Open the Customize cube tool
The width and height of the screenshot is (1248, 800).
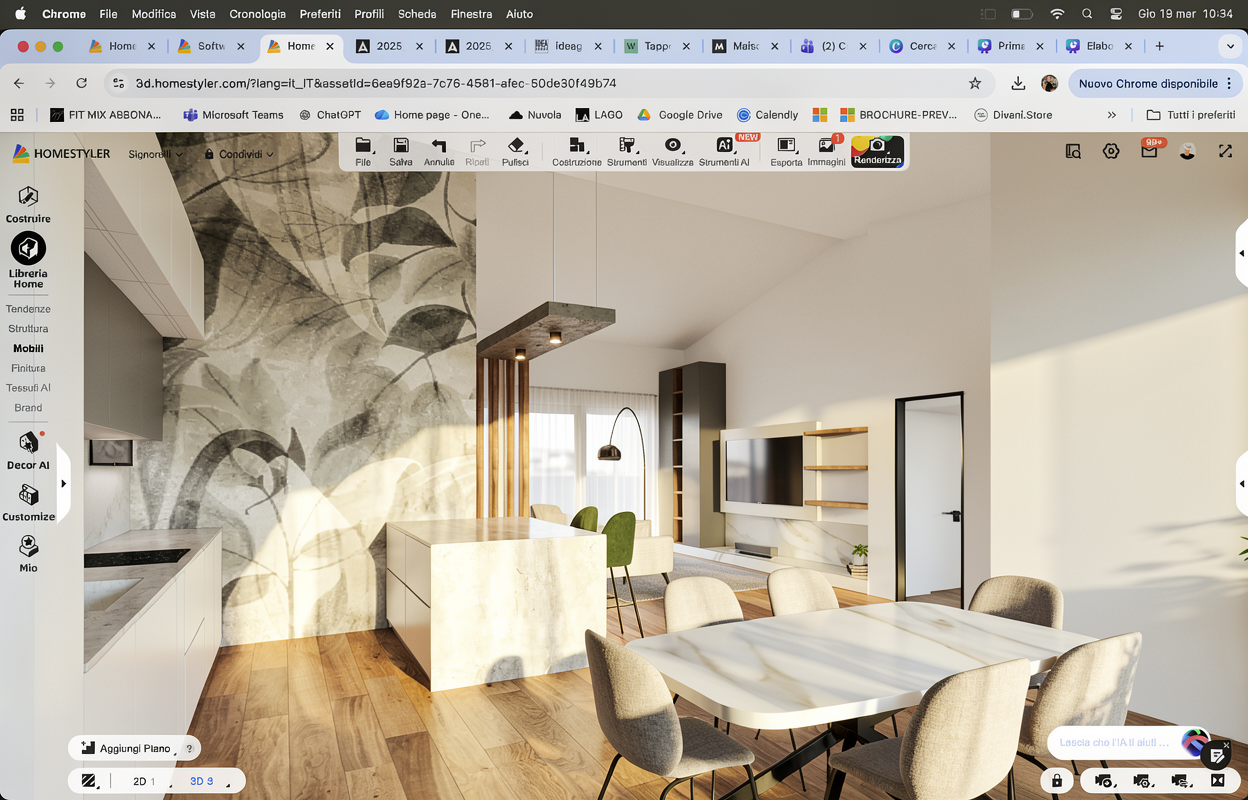coord(28,502)
